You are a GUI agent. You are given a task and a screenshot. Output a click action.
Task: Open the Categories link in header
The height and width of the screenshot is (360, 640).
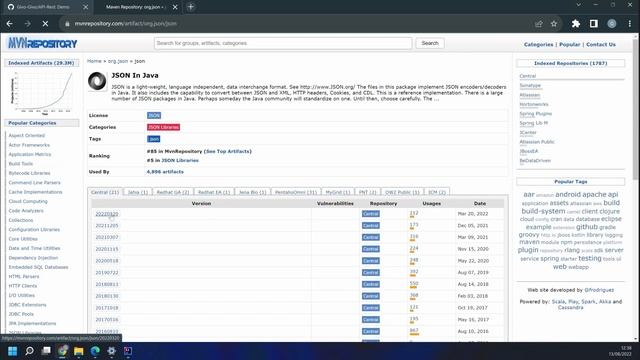click(538, 44)
